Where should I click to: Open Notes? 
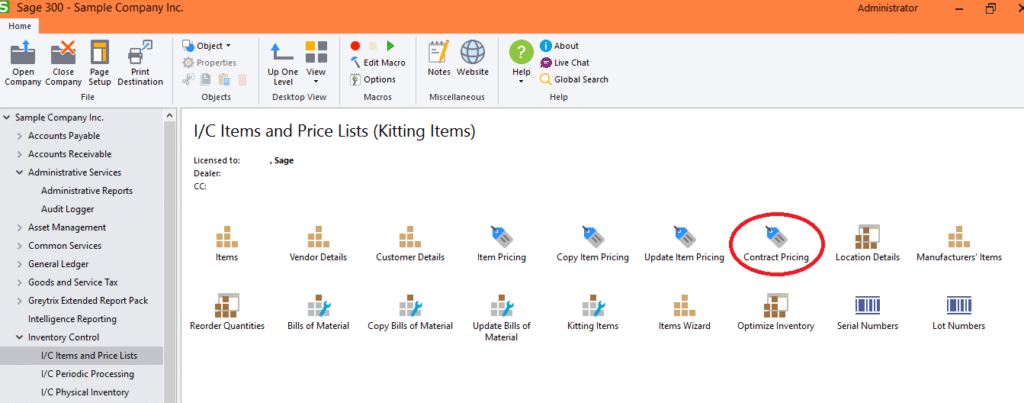pyautogui.click(x=439, y=59)
